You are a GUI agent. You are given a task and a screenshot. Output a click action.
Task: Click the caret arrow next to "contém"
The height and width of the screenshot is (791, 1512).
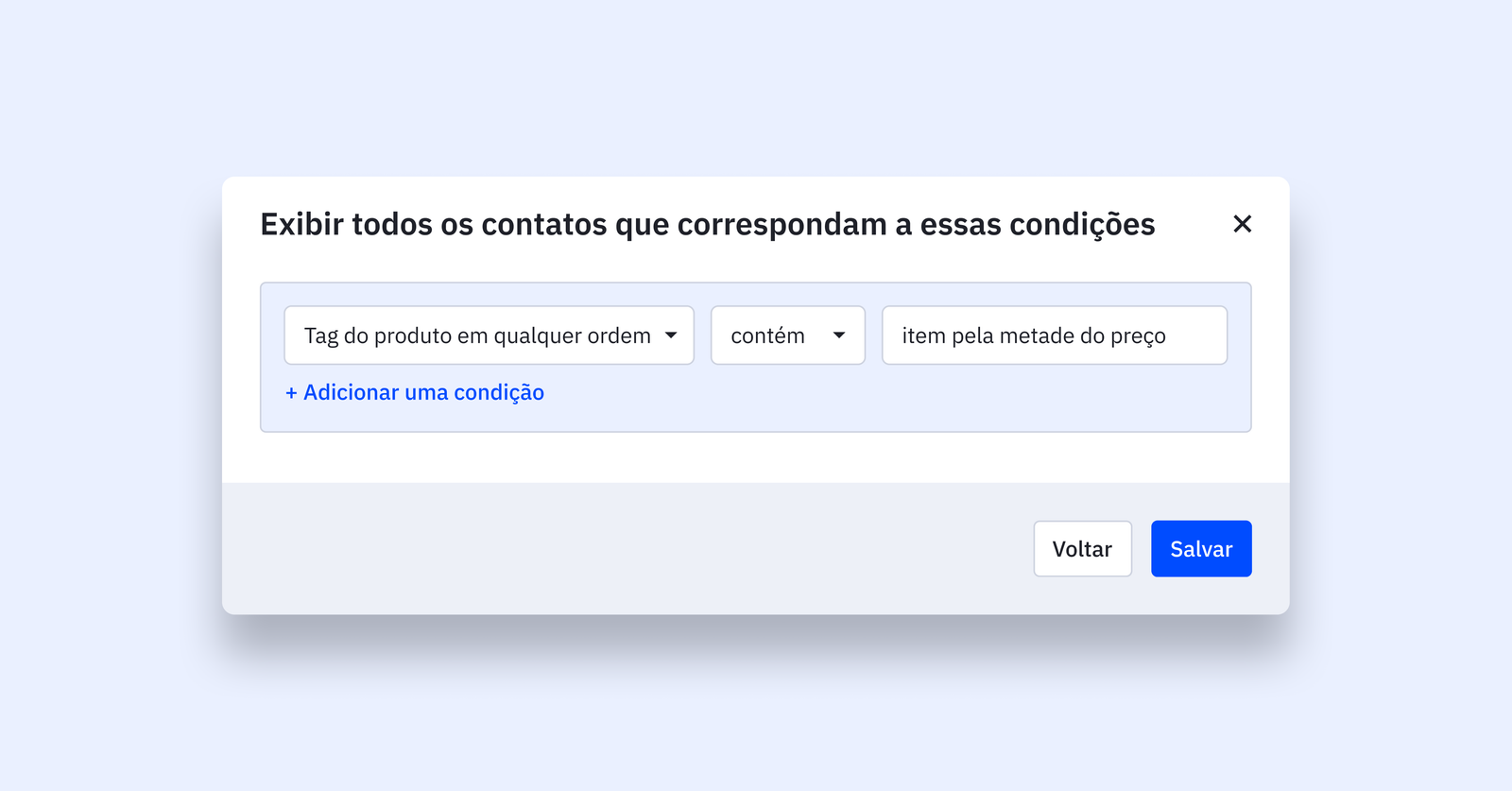(839, 335)
